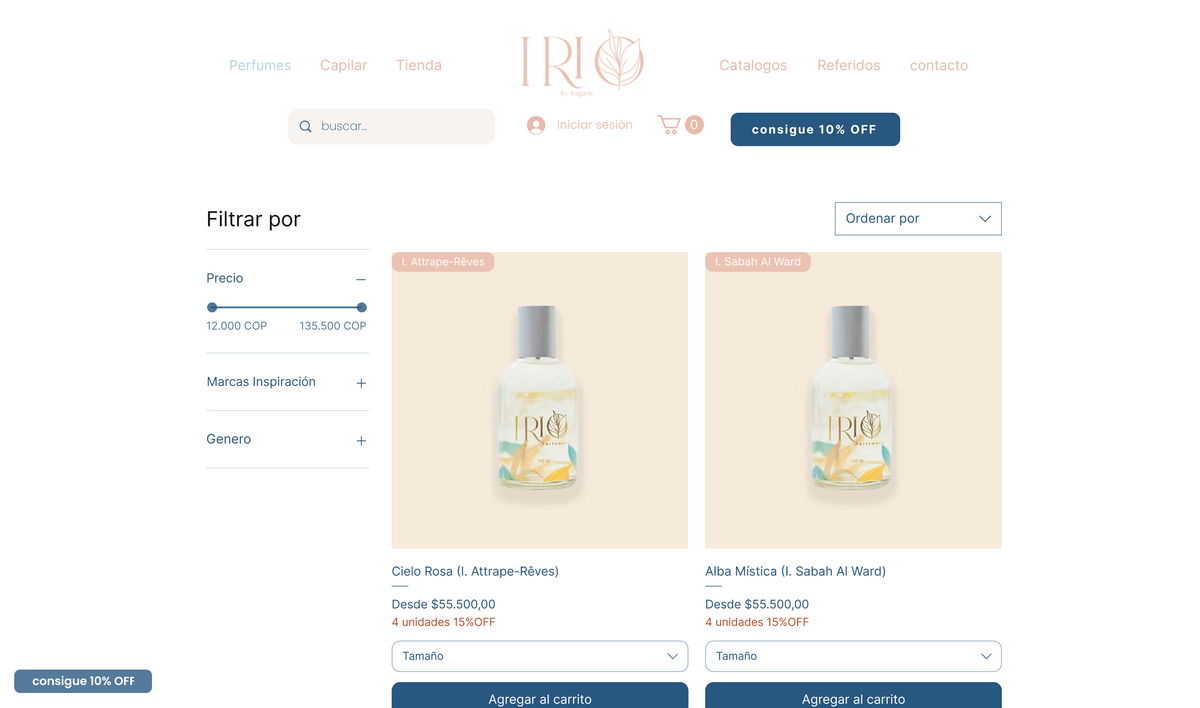Click the IRIO leaf logo

[581, 63]
